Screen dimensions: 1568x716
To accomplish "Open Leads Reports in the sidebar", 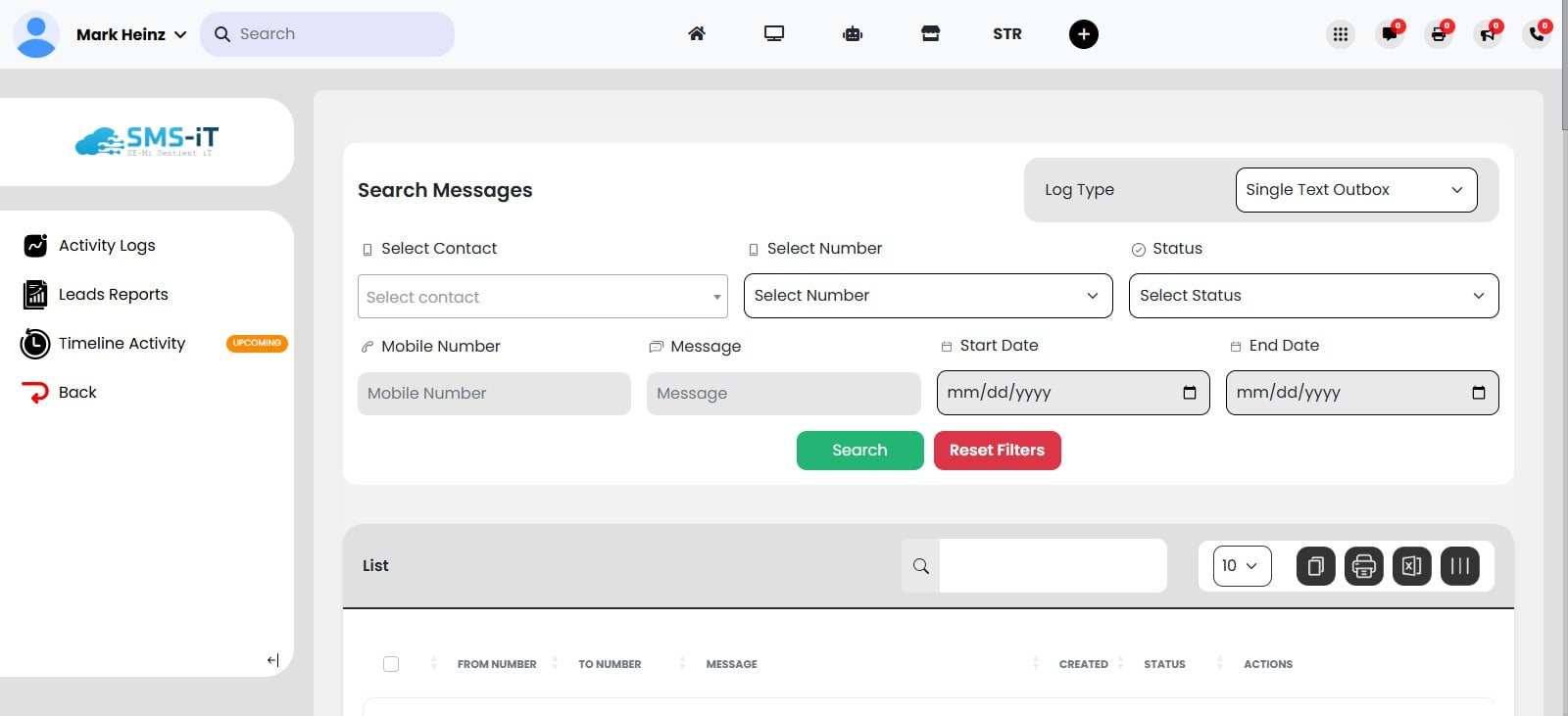I will [113, 294].
